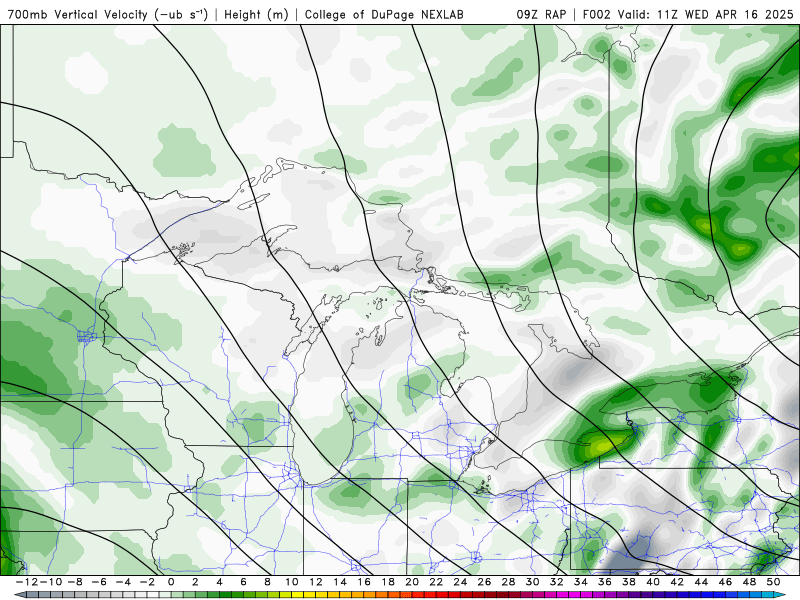Click the '700mb Vertical Velocity' title text
Screen dimensions: 800x600
point(78,14)
